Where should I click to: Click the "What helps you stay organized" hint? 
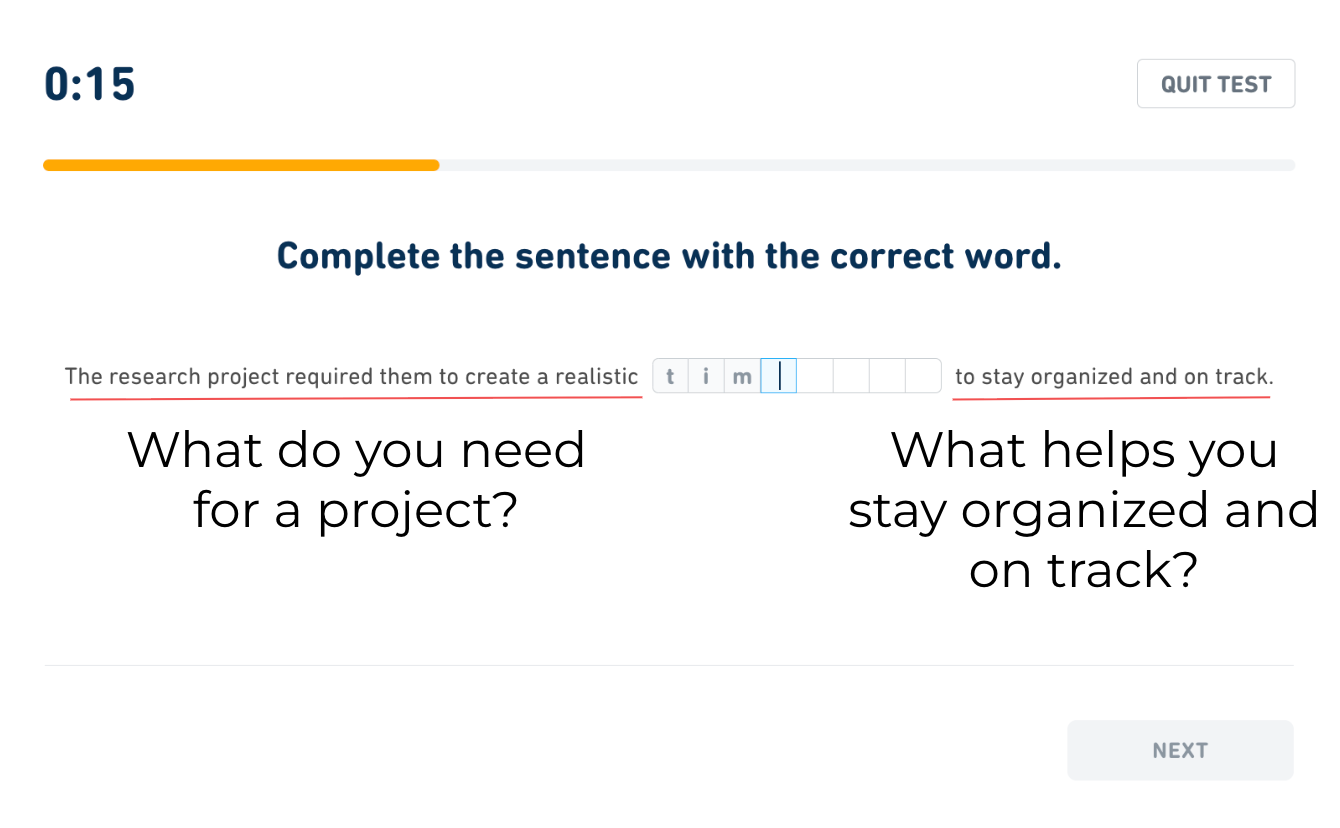tap(1084, 510)
